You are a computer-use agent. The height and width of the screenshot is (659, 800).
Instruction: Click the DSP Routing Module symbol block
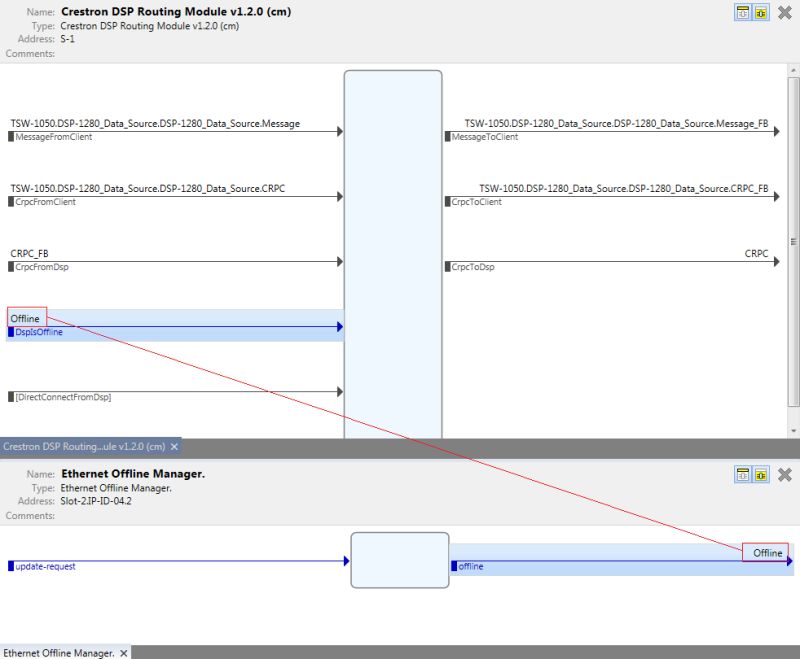pos(393,254)
